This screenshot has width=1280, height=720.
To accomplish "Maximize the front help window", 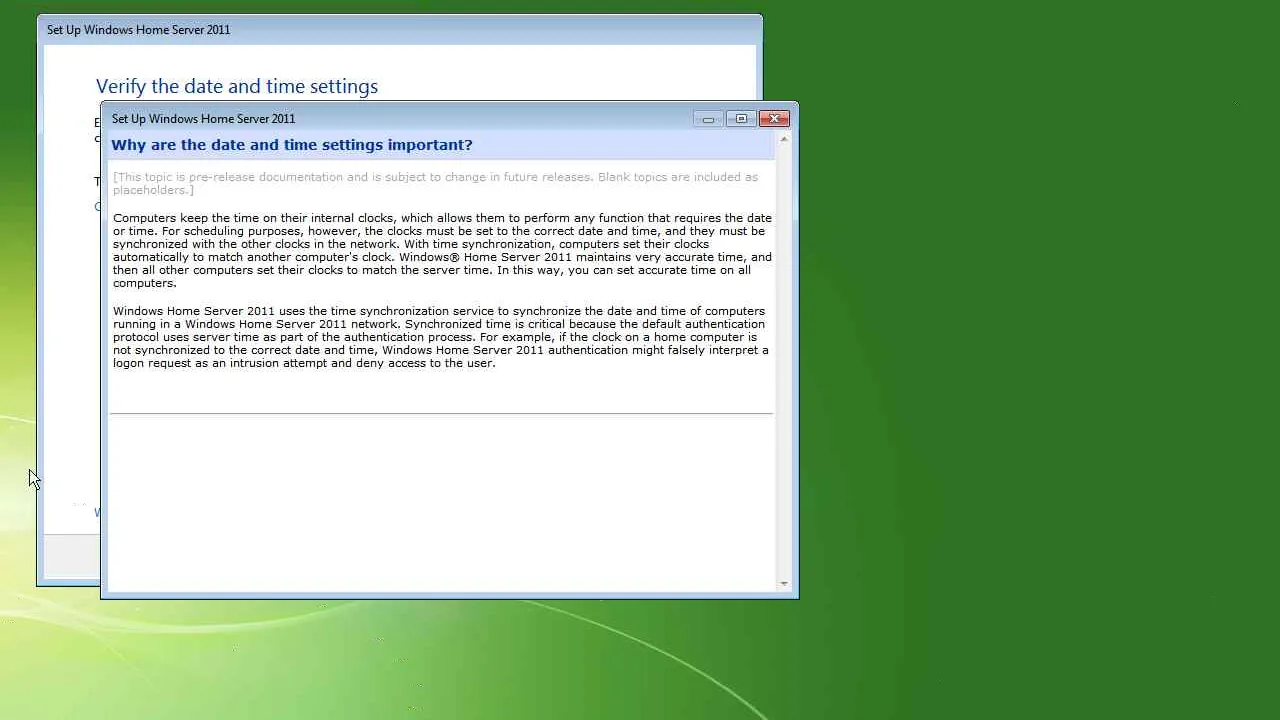I will tap(741, 119).
